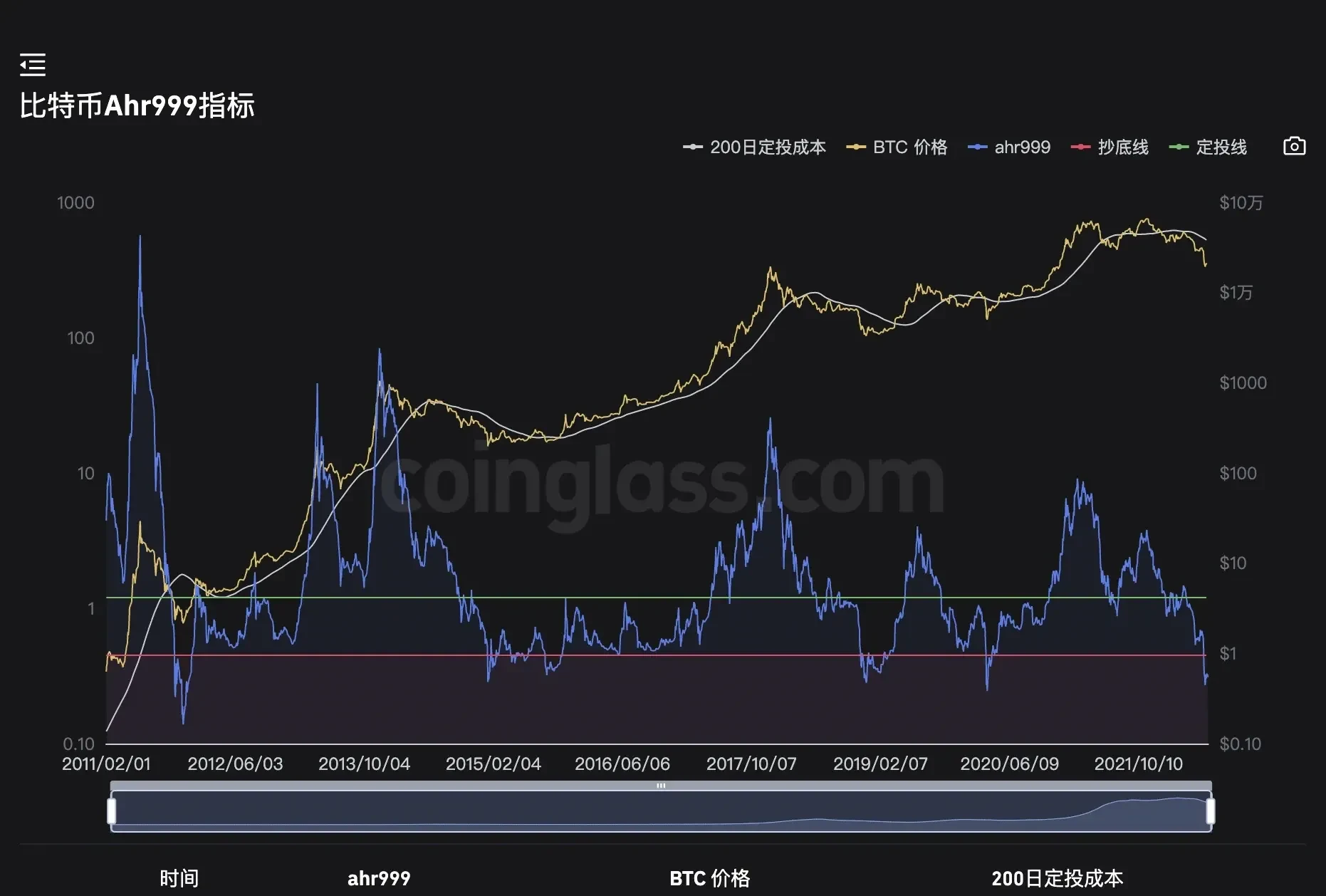1326x896 pixels.
Task: Click the middle of the zoom overview area
Action: click(x=661, y=812)
